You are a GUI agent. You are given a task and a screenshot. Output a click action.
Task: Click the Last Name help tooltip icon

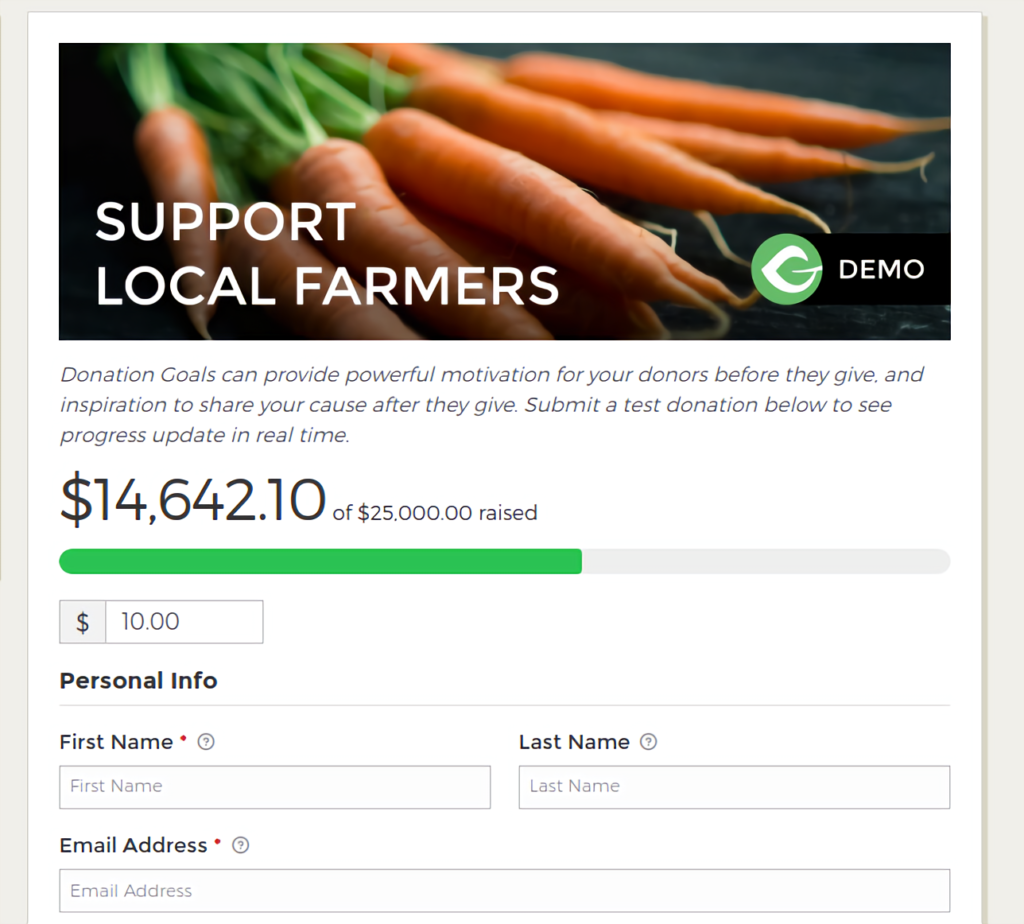pyautogui.click(x=648, y=742)
